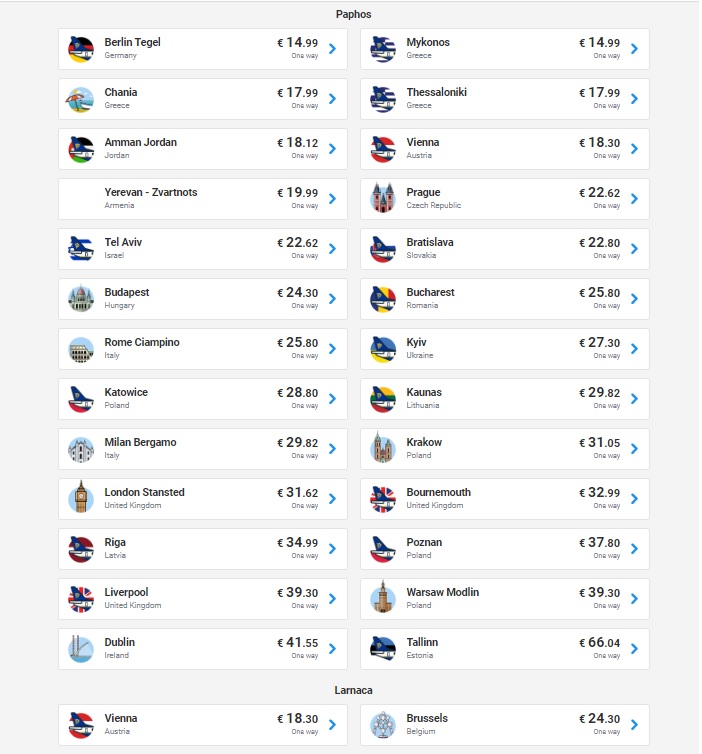The width and height of the screenshot is (702, 754).
Task: Click the chevron arrow beside Tallinn price
Action: (x=635, y=649)
